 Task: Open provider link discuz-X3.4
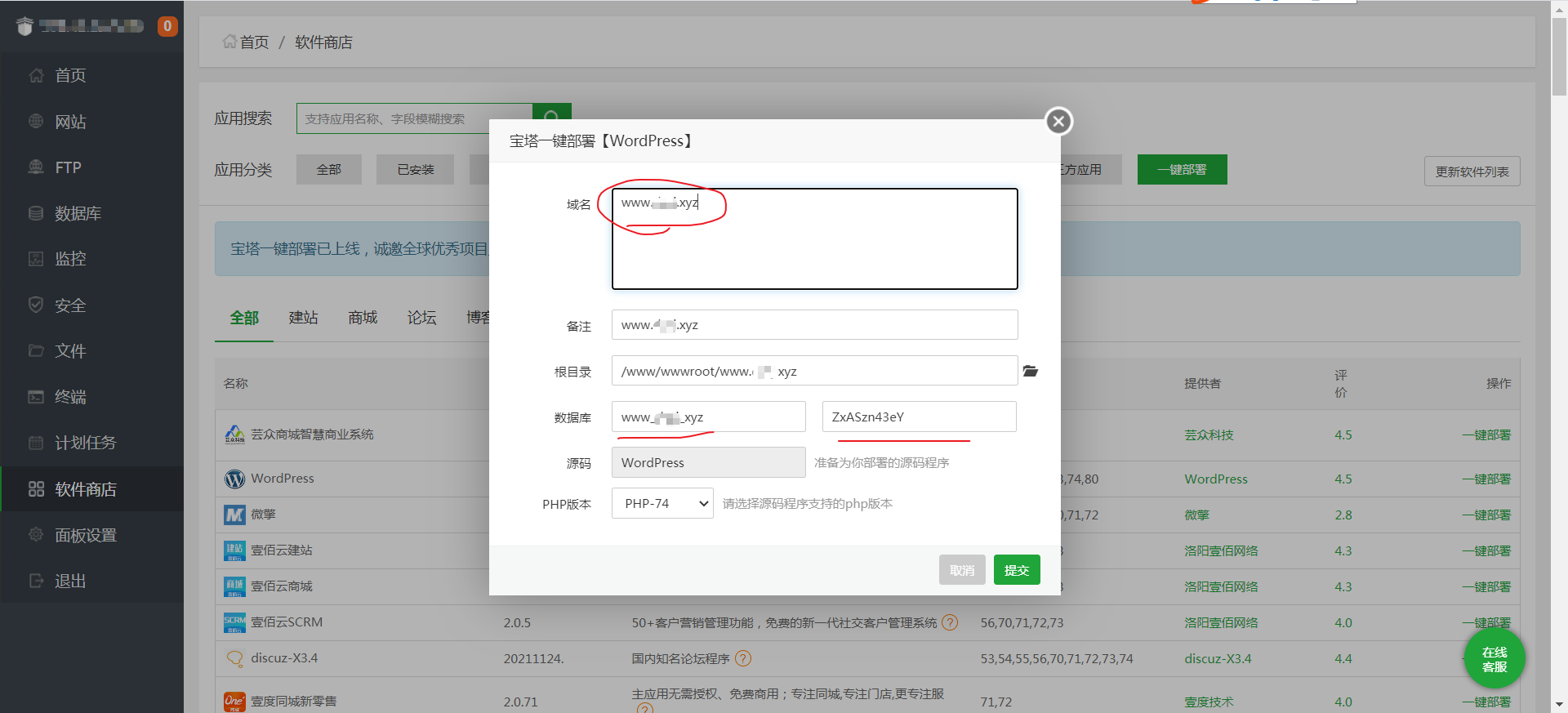point(1218,658)
